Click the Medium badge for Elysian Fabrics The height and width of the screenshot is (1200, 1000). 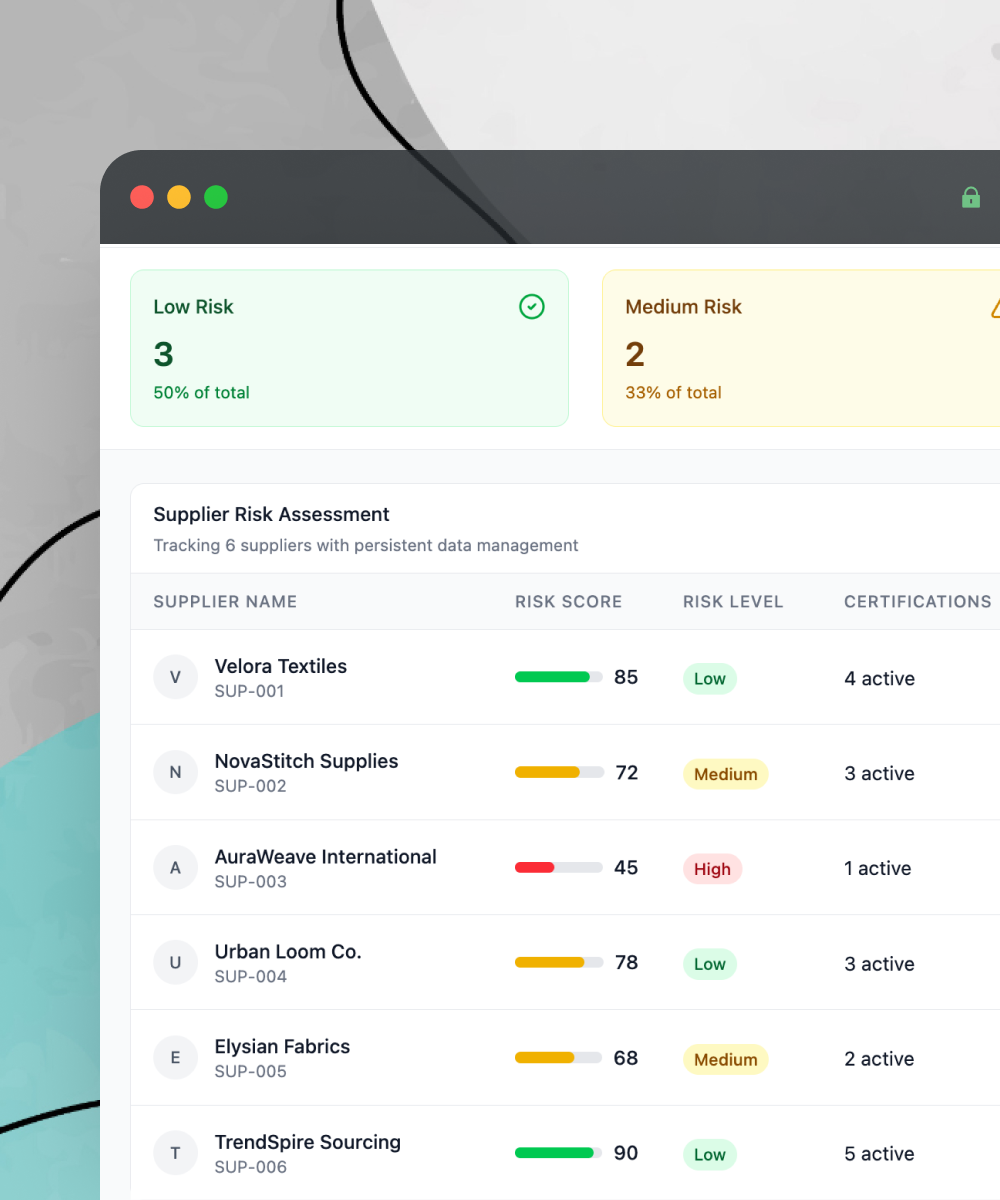[725, 1059]
